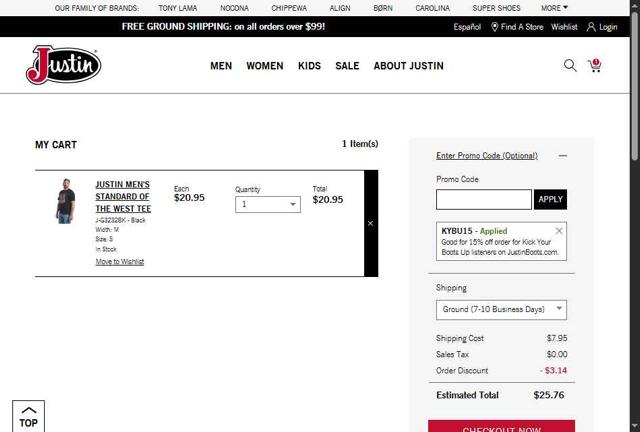Click the Sales Tax $0.00 value

click(557, 354)
